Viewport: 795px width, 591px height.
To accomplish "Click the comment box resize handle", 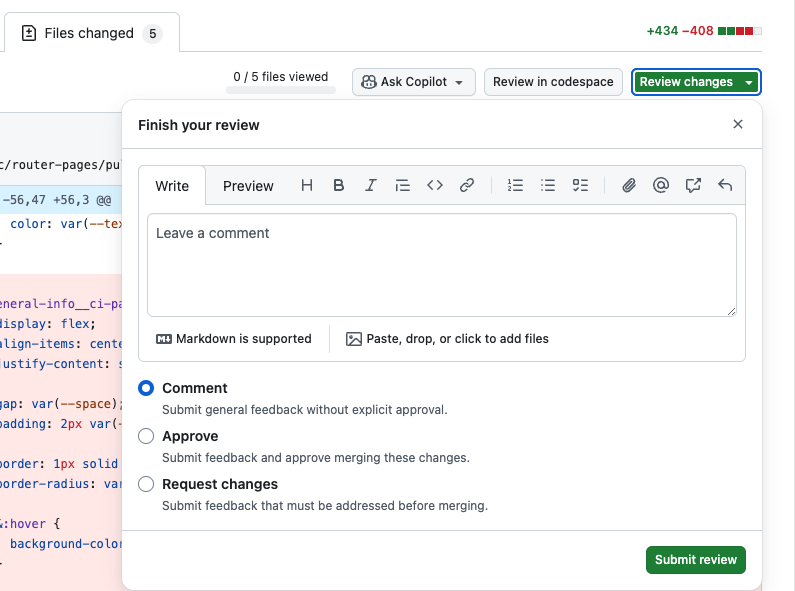I will pos(731,311).
